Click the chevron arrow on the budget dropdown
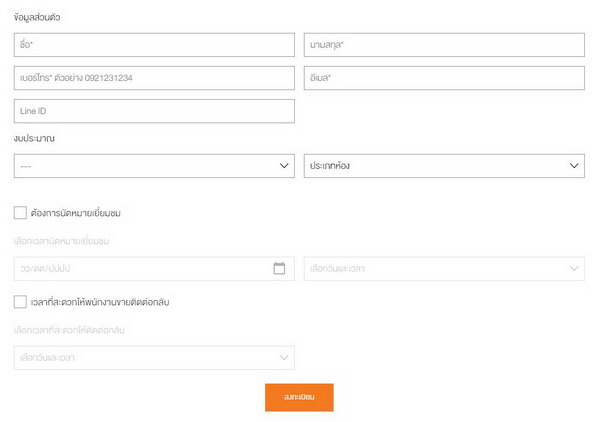Viewport: 600px width, 422px height. click(284, 166)
